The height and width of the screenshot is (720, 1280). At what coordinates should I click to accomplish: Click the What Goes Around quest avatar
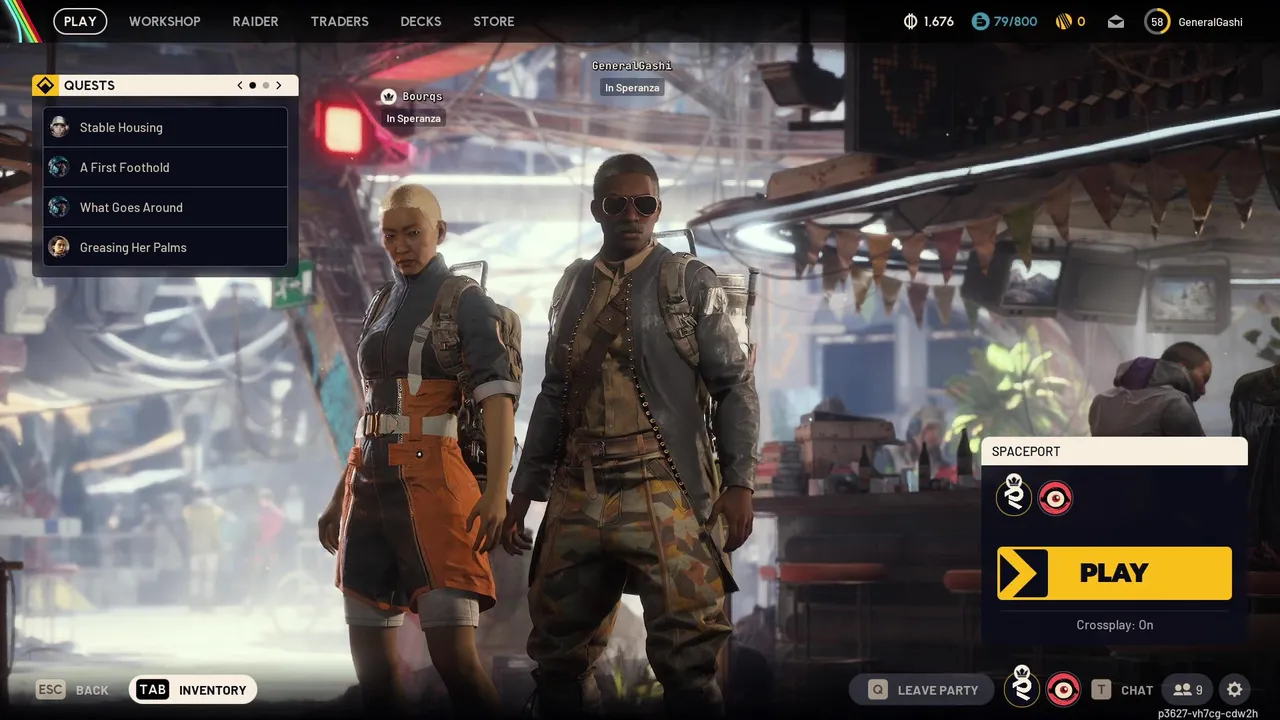[x=59, y=207]
